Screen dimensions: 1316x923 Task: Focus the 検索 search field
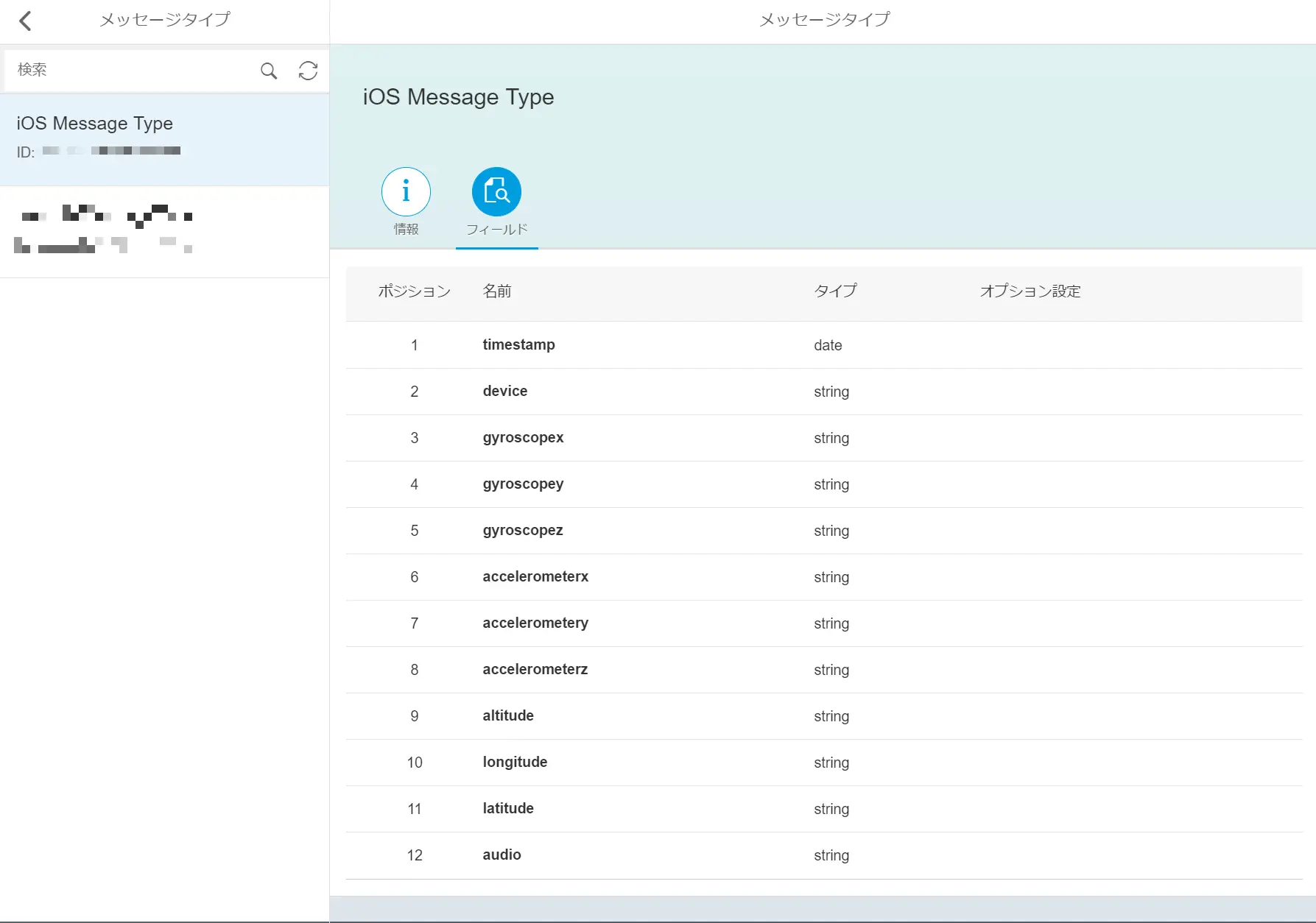click(133, 70)
